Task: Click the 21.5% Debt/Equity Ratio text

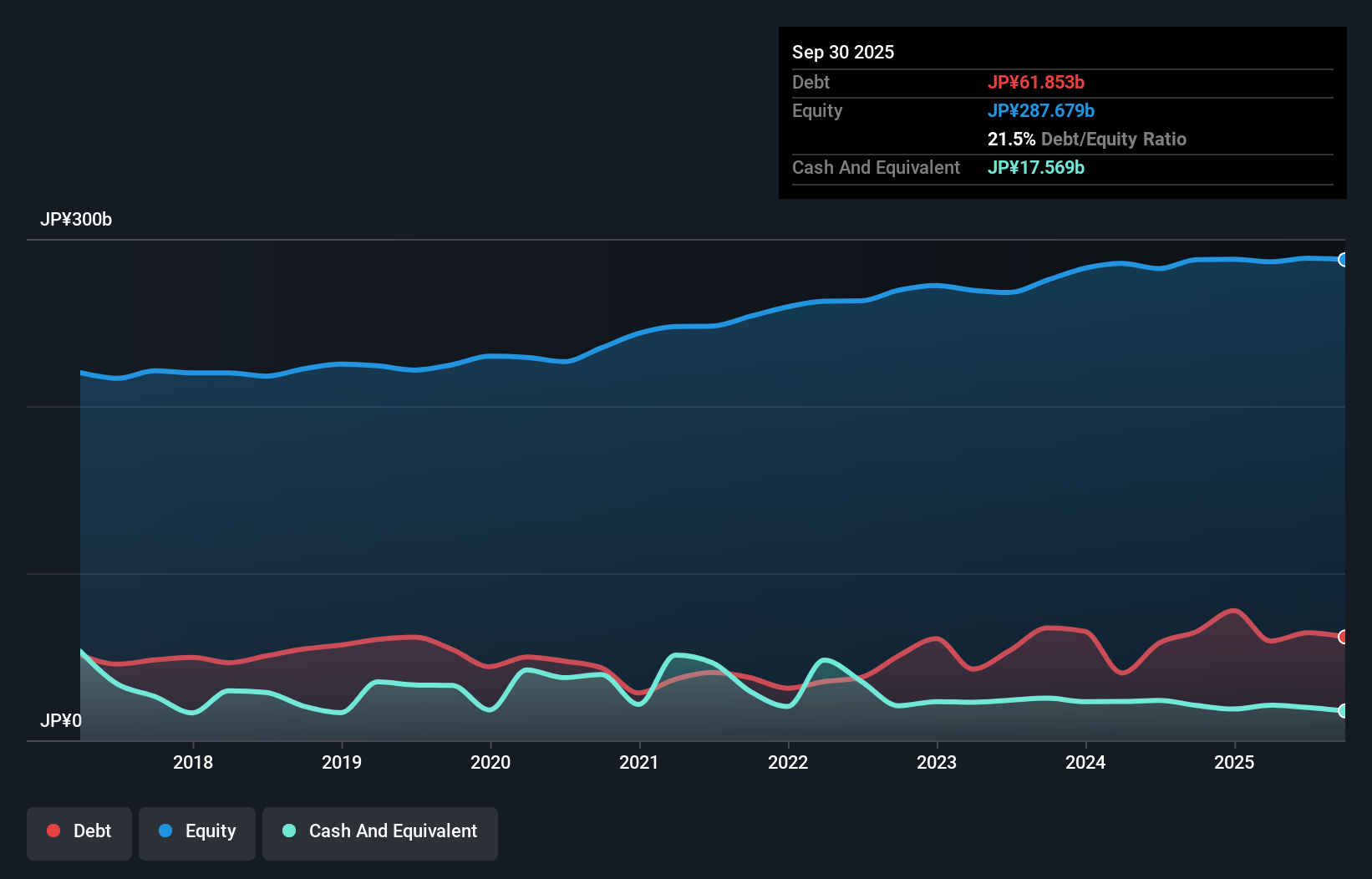Action: (x=1086, y=139)
